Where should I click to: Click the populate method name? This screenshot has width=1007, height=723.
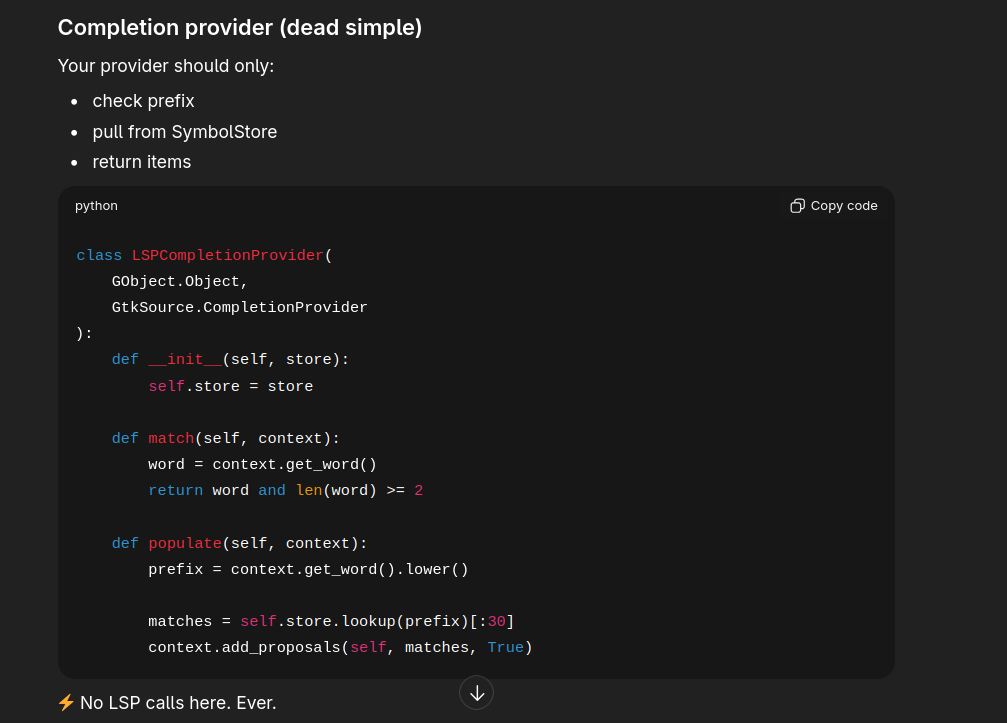185,544
